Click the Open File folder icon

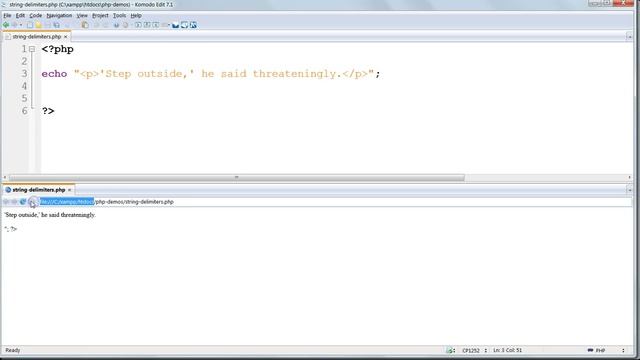[38, 25]
